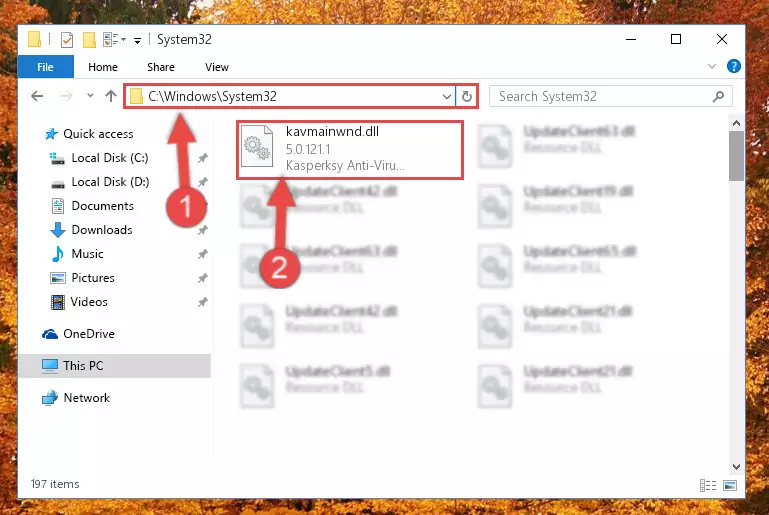Click the pin icon beside Pictures

pos(203,278)
